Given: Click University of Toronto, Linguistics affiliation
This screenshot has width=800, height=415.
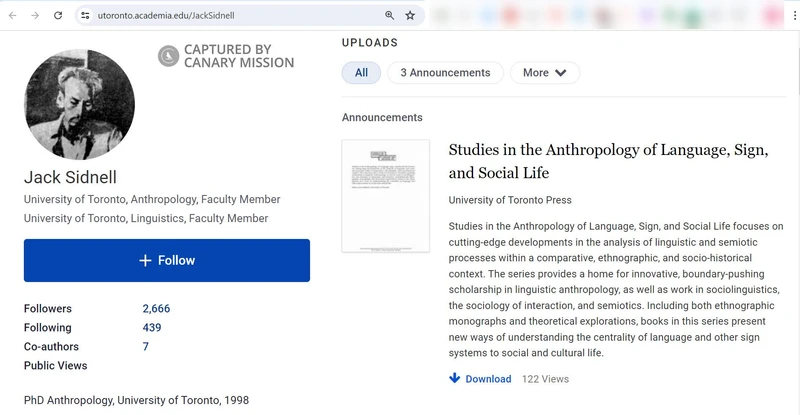Looking at the screenshot, I should pyautogui.click(x=146, y=218).
